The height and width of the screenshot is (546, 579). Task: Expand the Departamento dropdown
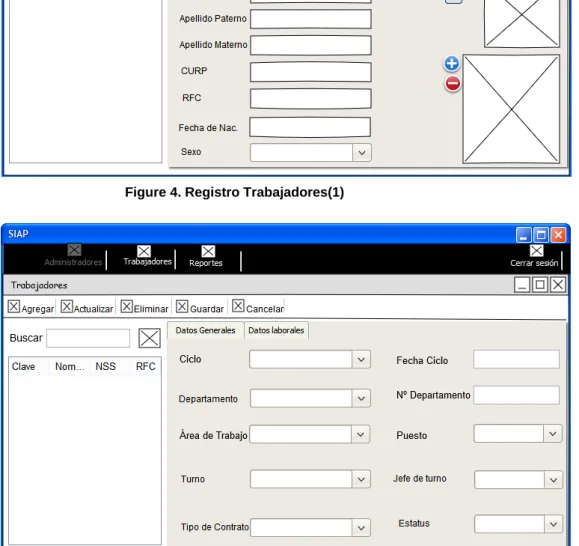point(361,399)
